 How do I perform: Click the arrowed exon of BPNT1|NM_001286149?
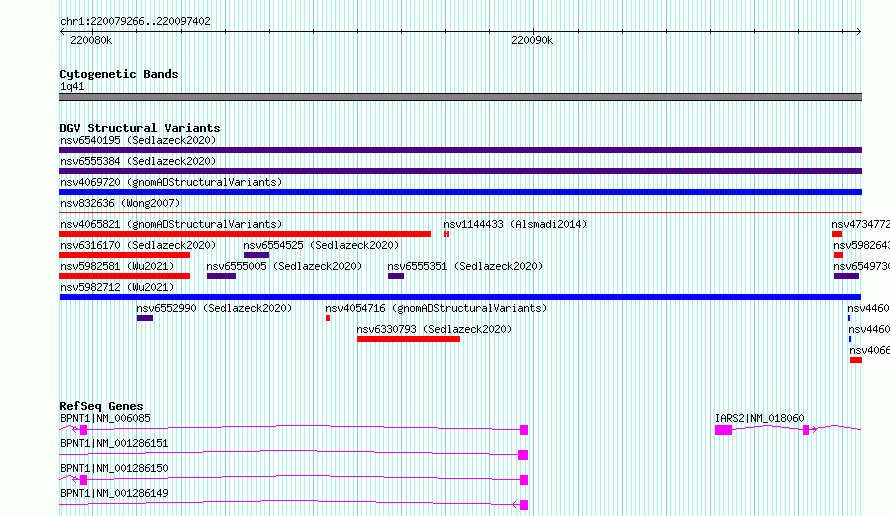click(524, 505)
